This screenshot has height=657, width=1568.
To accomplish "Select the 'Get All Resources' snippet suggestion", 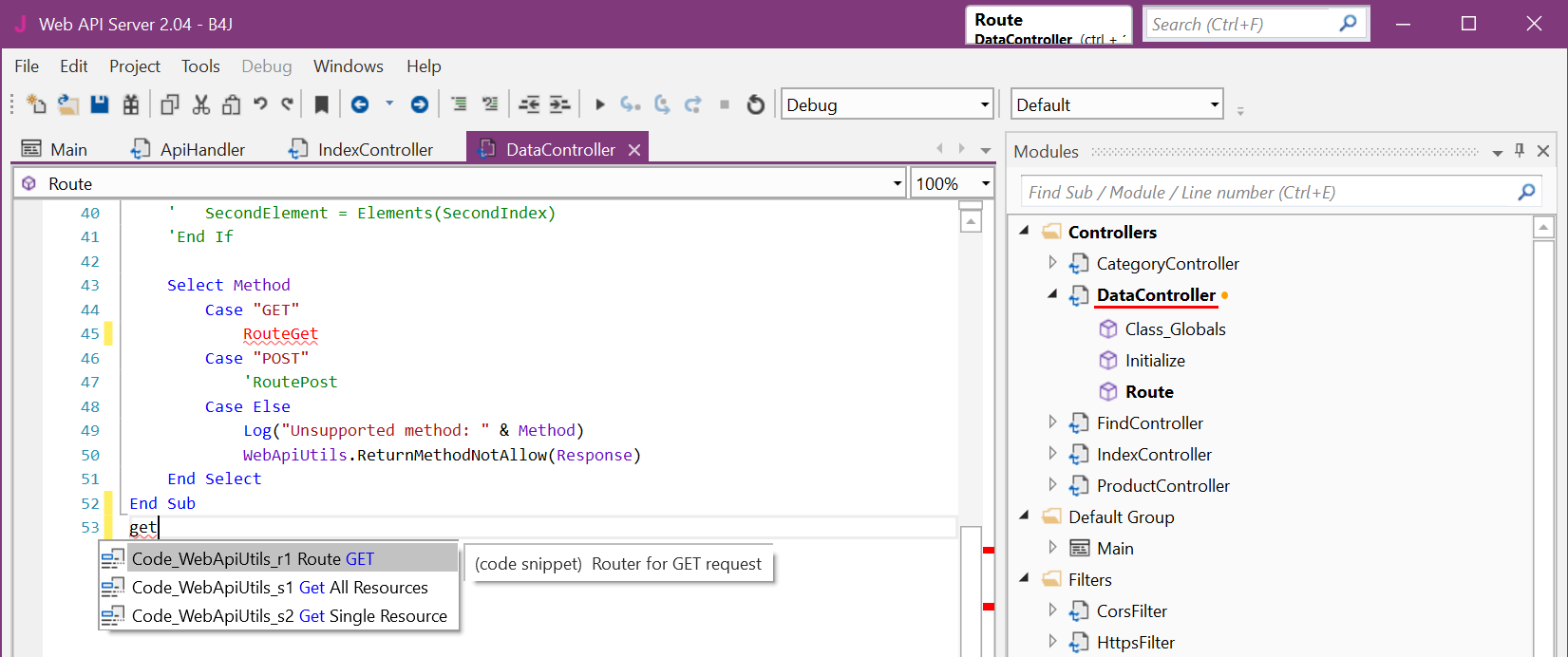I will point(279,588).
